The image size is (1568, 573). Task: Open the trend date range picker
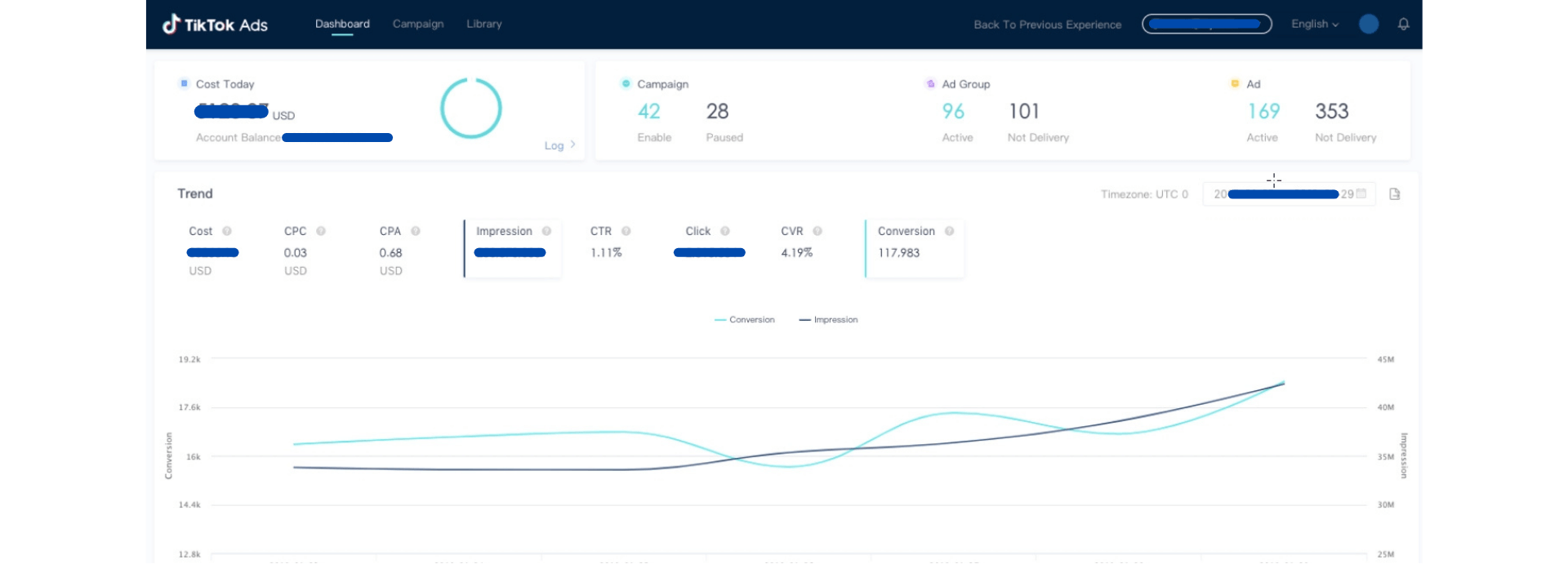point(1289,194)
